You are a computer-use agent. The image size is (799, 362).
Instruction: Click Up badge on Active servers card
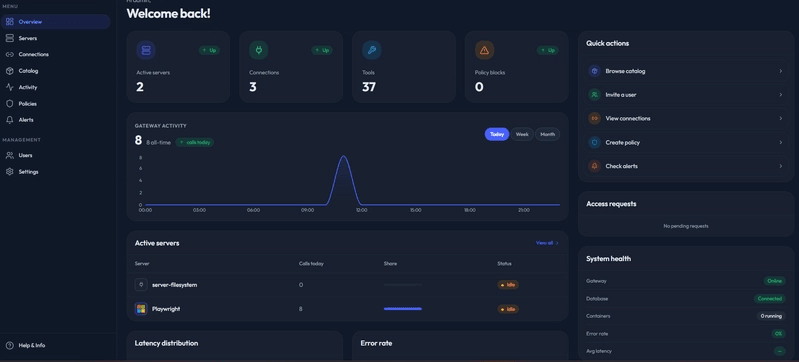tap(209, 50)
